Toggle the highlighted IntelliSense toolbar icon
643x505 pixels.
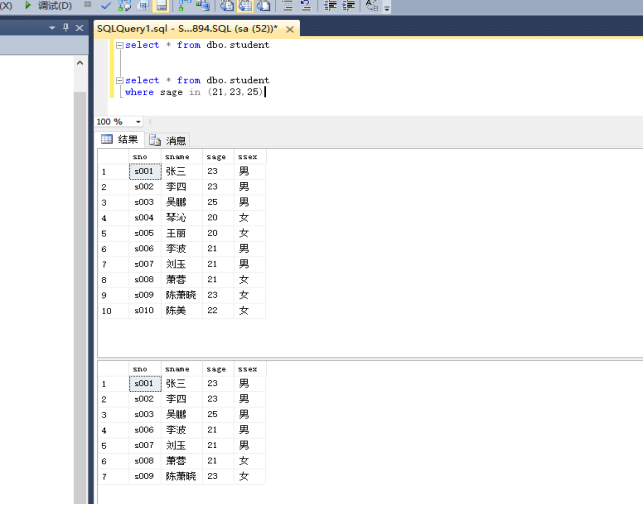tap(161, 5)
